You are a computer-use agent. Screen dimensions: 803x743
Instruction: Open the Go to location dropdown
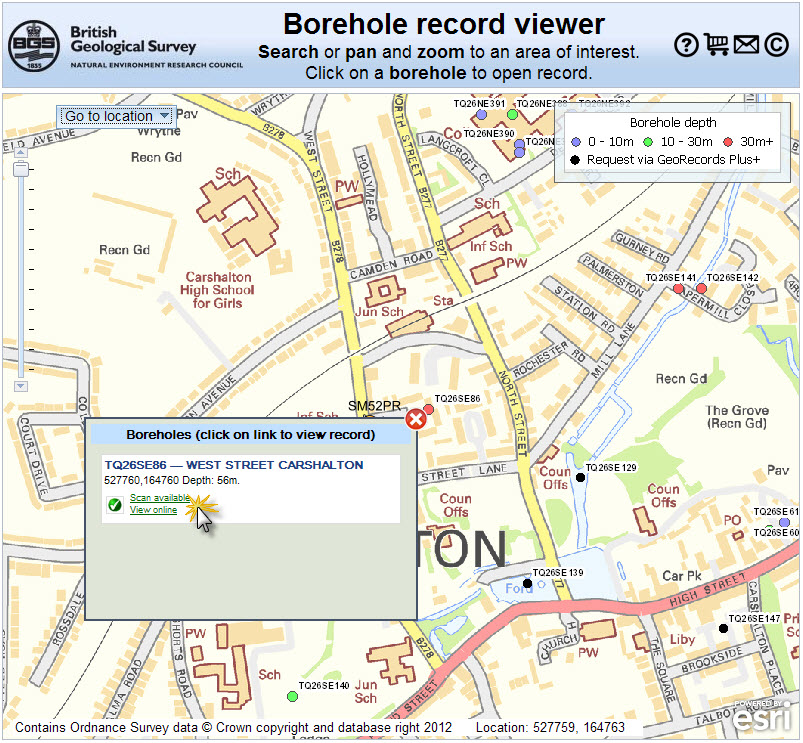point(116,116)
